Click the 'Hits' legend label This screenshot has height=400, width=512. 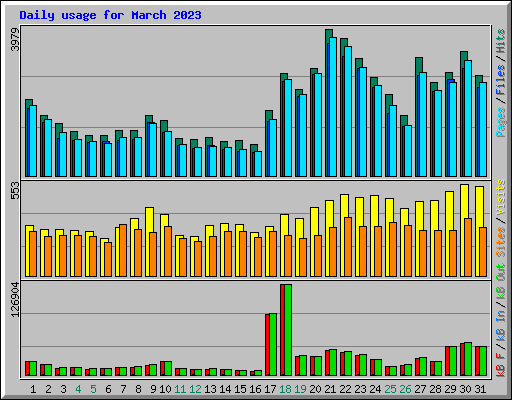pos(501,41)
